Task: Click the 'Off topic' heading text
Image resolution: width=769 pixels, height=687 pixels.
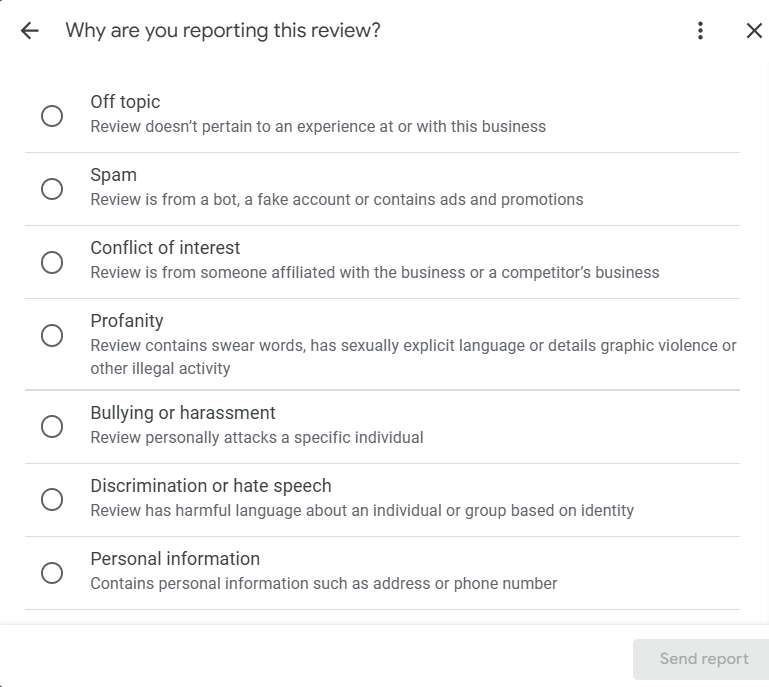Action: [125, 102]
